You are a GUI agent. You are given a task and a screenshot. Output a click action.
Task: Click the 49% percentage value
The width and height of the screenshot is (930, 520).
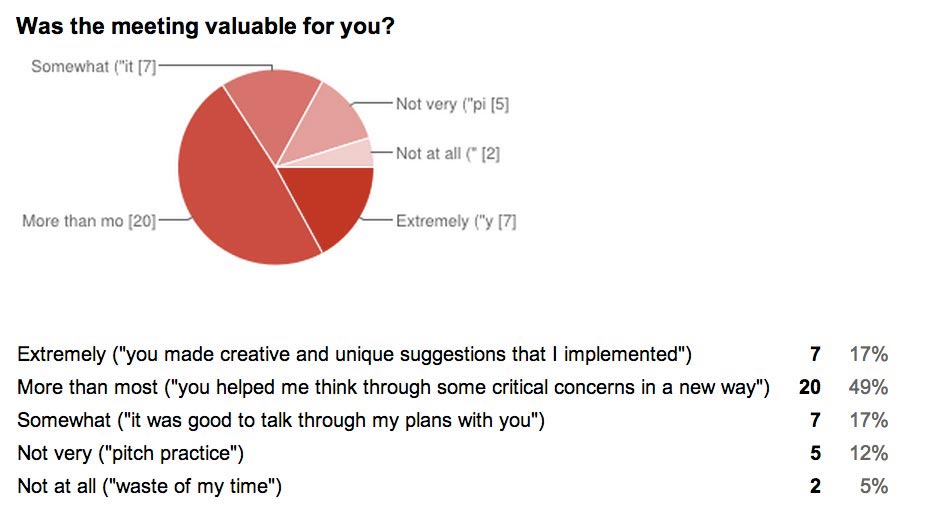click(868, 387)
